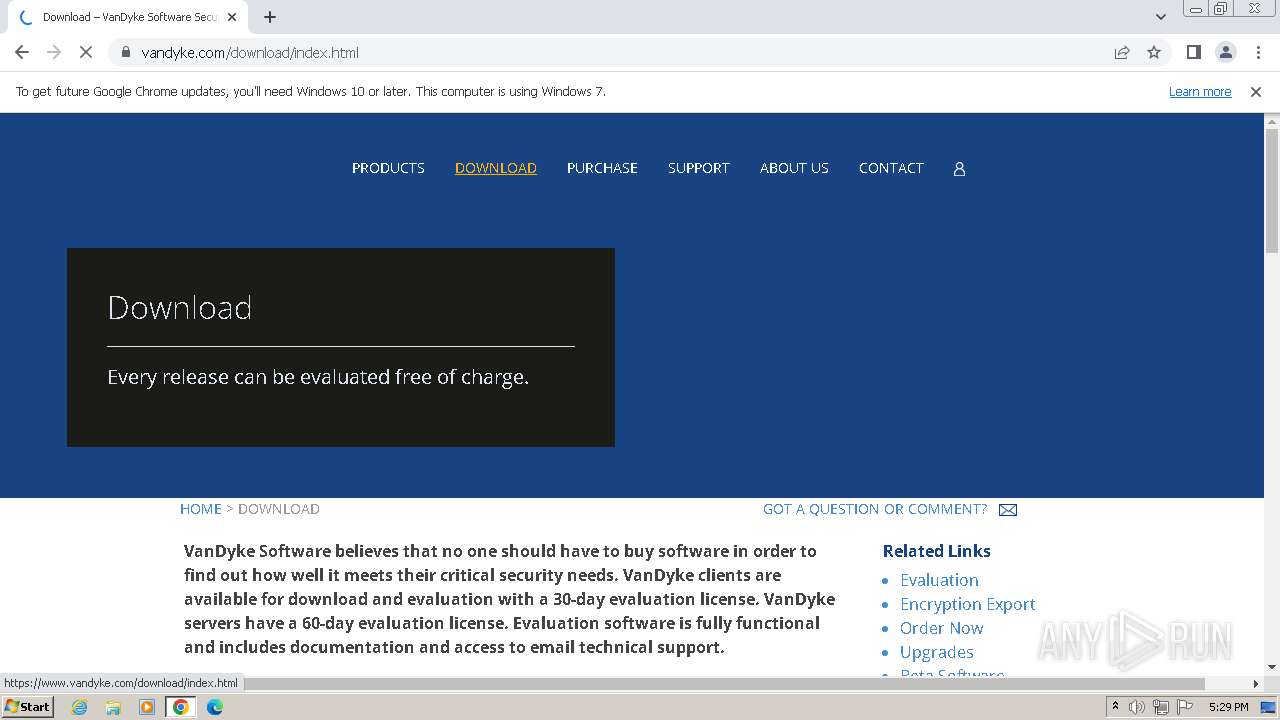The image size is (1280, 720).
Task: Share this page via the share icon
Action: [1122, 52]
